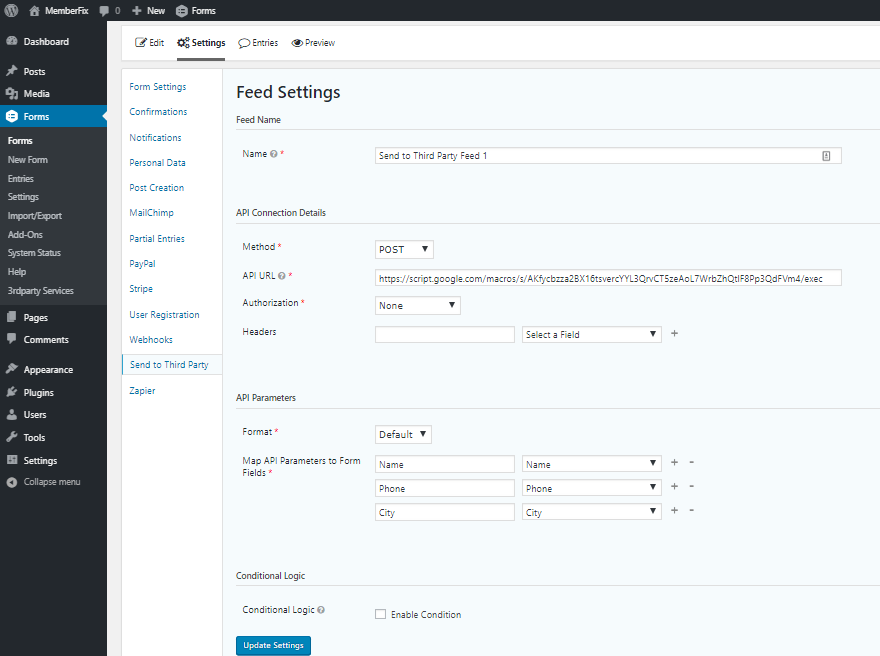
Task: Add a row after Phone parameter mapping
Action: 675,486
